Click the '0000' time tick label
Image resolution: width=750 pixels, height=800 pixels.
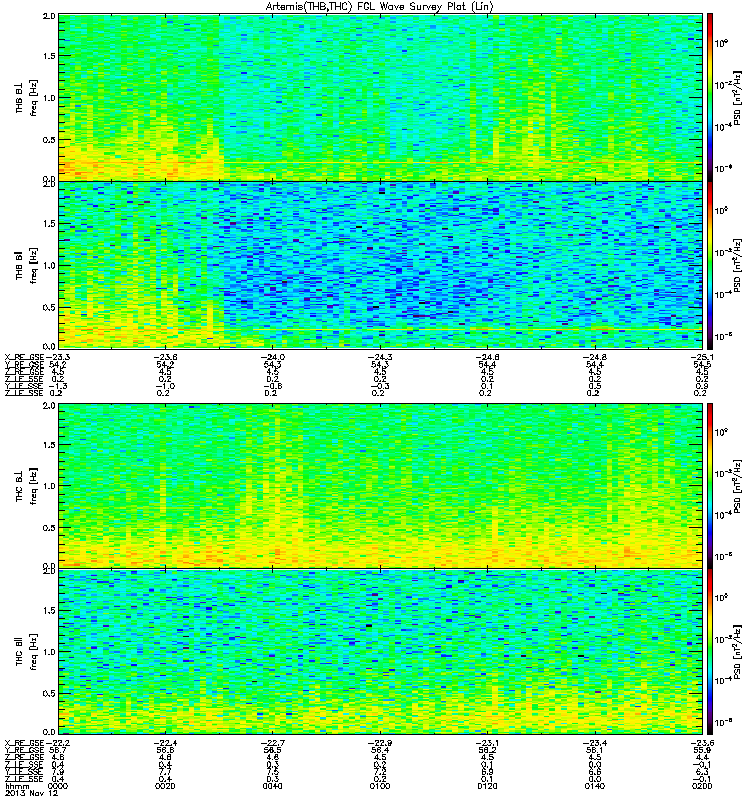pyautogui.click(x=58, y=786)
